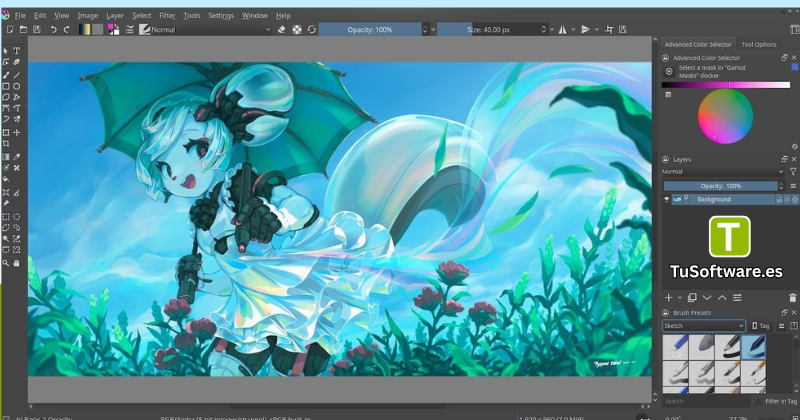Move layer up with chevron button
Image resolution: width=800 pixels, height=420 pixels.
tap(722, 298)
